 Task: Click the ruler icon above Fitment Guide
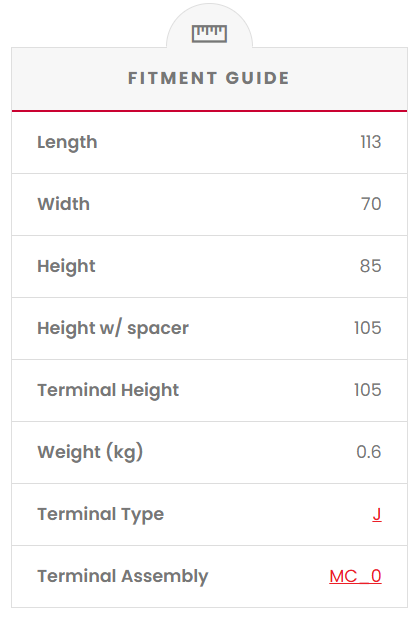click(x=209, y=33)
